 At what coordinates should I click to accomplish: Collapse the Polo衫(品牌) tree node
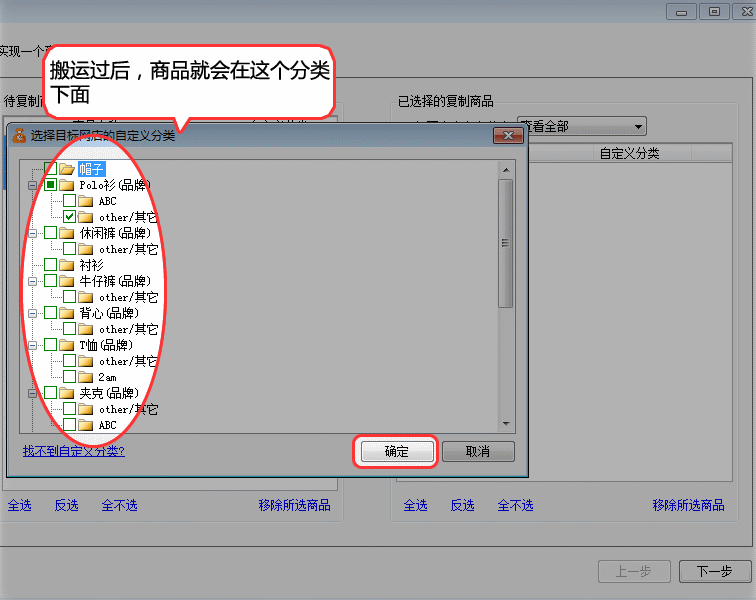pyautogui.click(x=32, y=185)
